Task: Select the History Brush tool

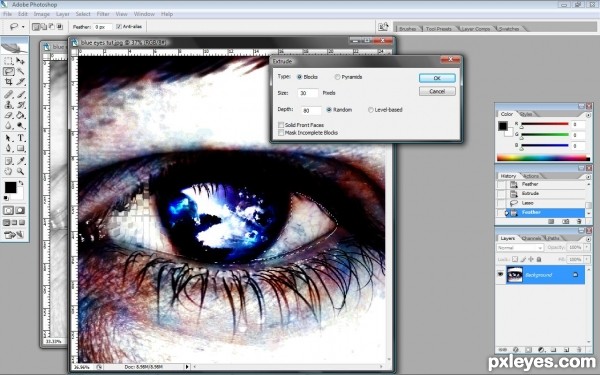Action: [x=20, y=104]
